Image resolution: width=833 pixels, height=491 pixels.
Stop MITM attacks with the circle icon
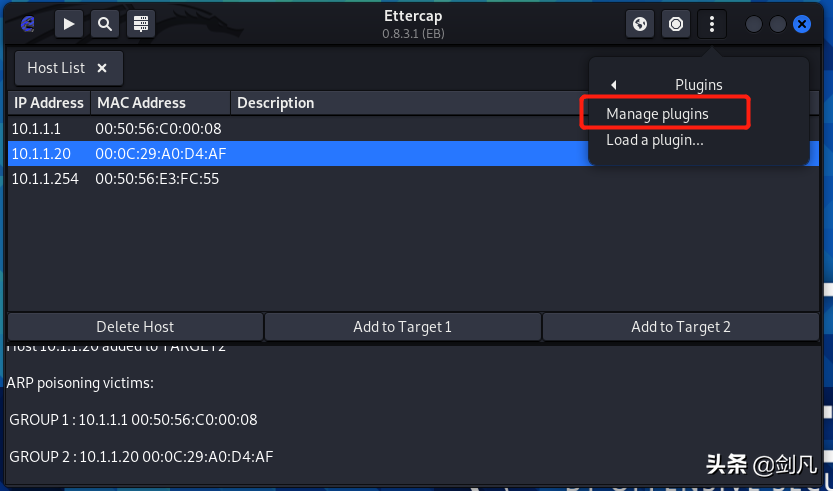(676, 24)
